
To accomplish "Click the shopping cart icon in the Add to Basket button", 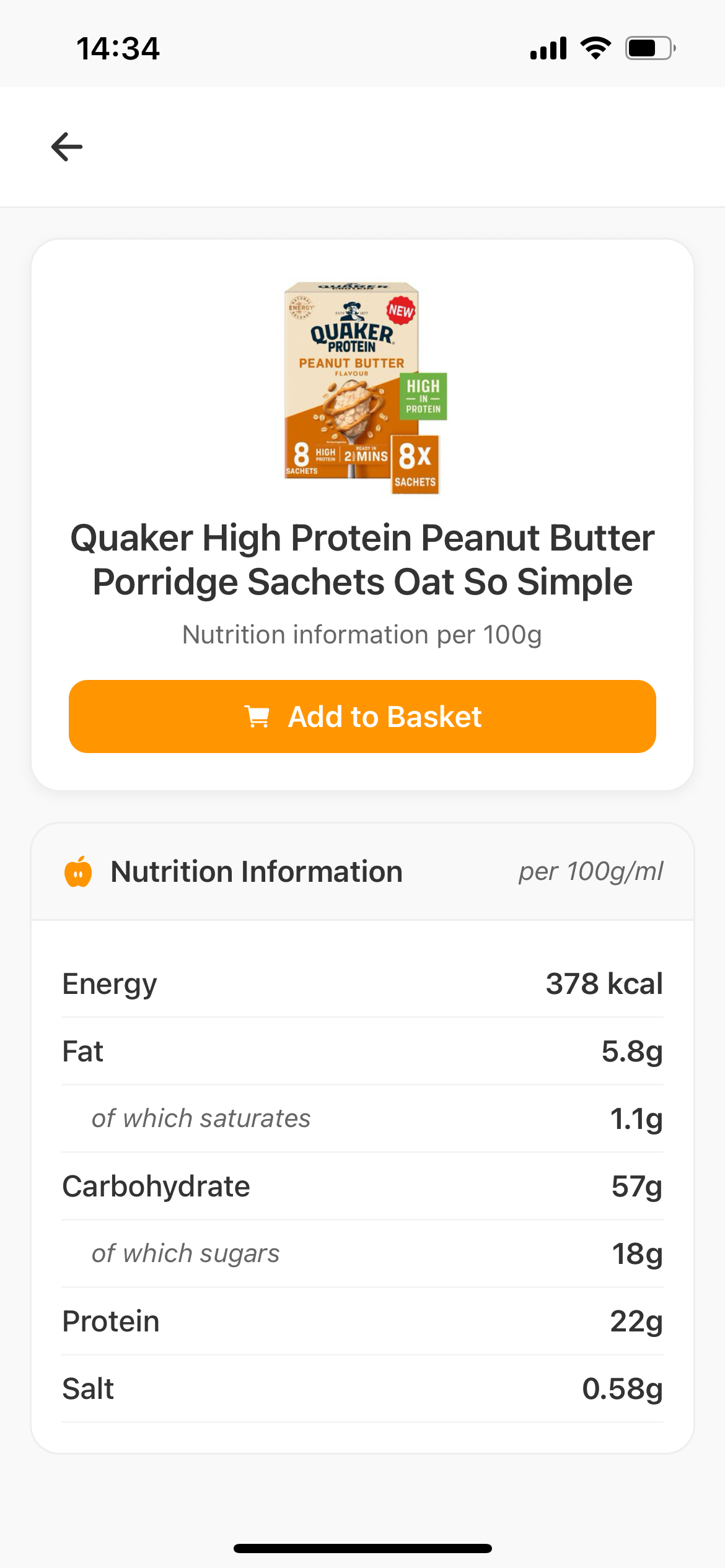I will coord(257,716).
